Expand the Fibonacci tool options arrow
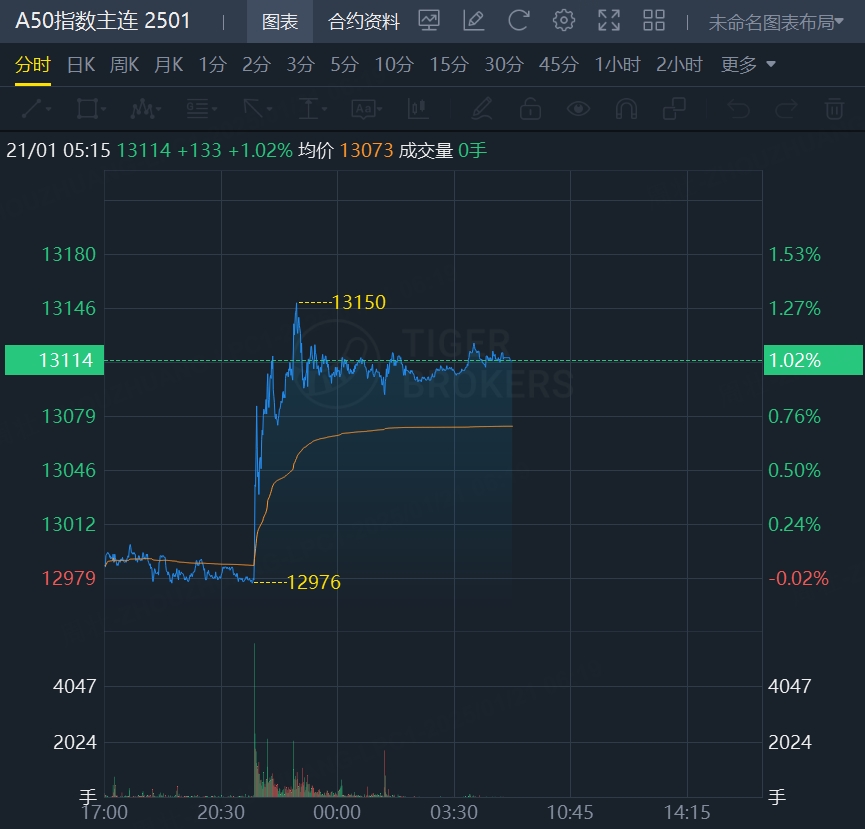This screenshot has height=829, width=865. pyautogui.click(x=214, y=109)
